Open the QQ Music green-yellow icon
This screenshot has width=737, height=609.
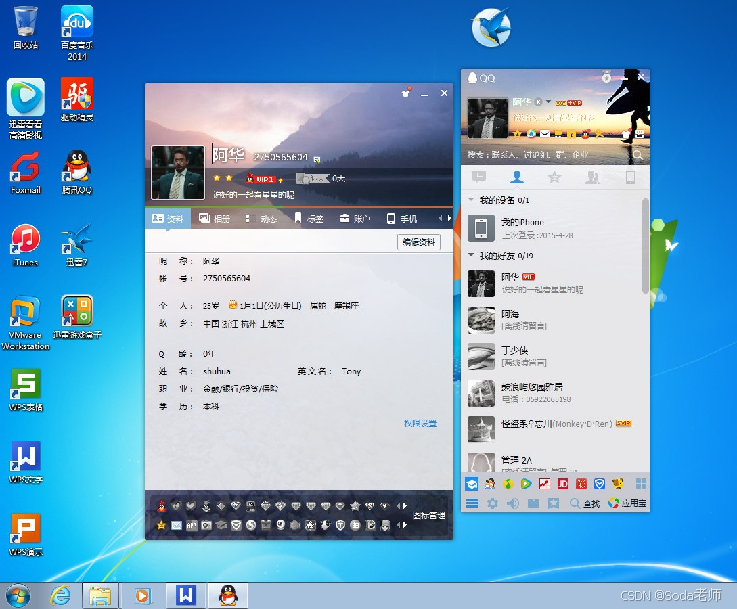[x=508, y=484]
